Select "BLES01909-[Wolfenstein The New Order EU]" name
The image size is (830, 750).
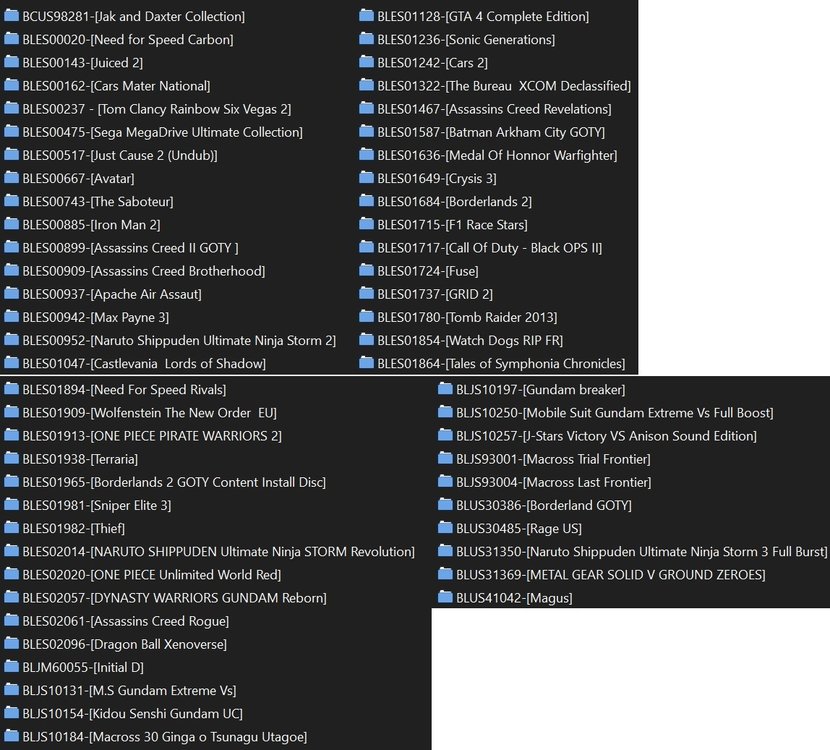click(149, 413)
